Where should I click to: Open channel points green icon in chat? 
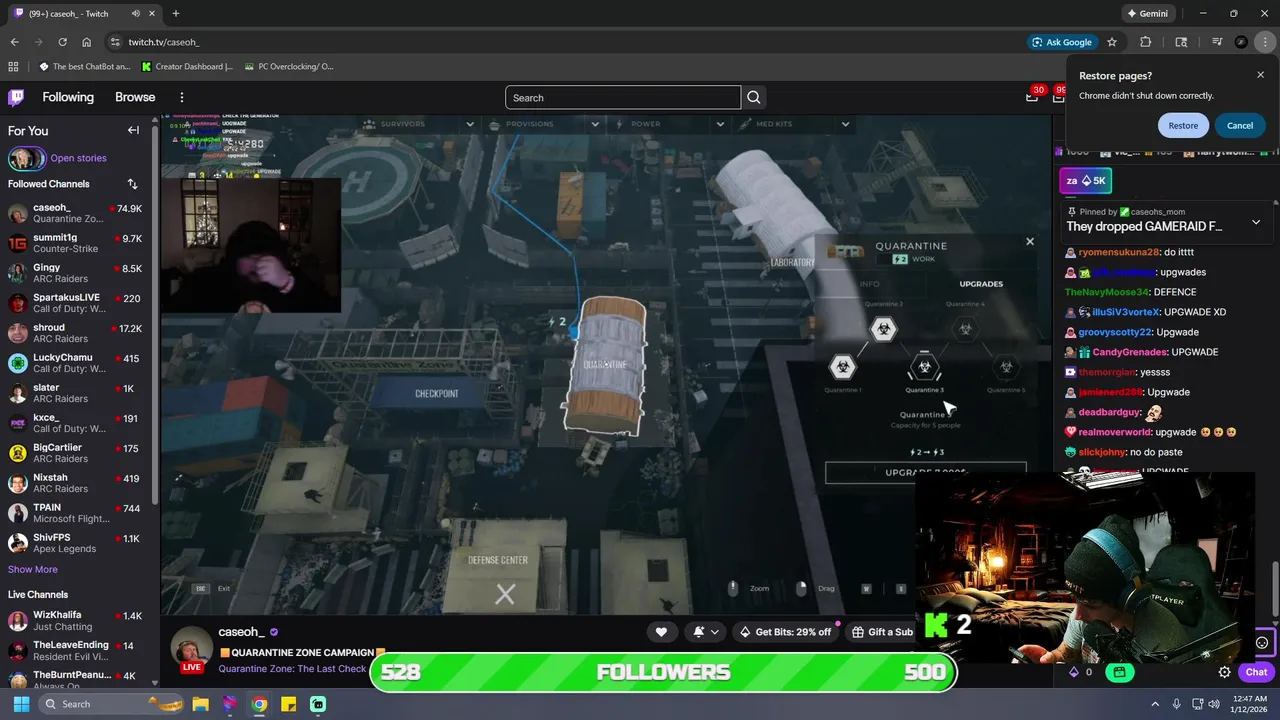(x=1119, y=672)
